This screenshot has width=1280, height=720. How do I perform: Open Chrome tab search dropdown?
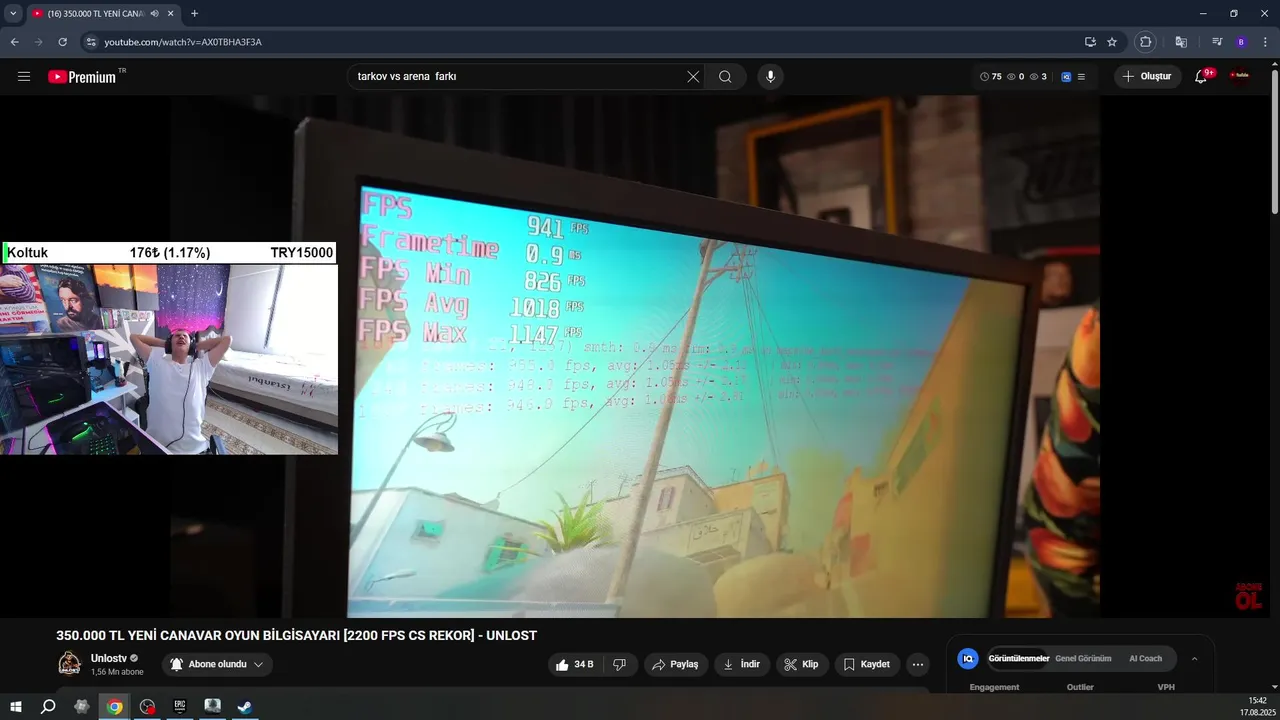coord(13,13)
